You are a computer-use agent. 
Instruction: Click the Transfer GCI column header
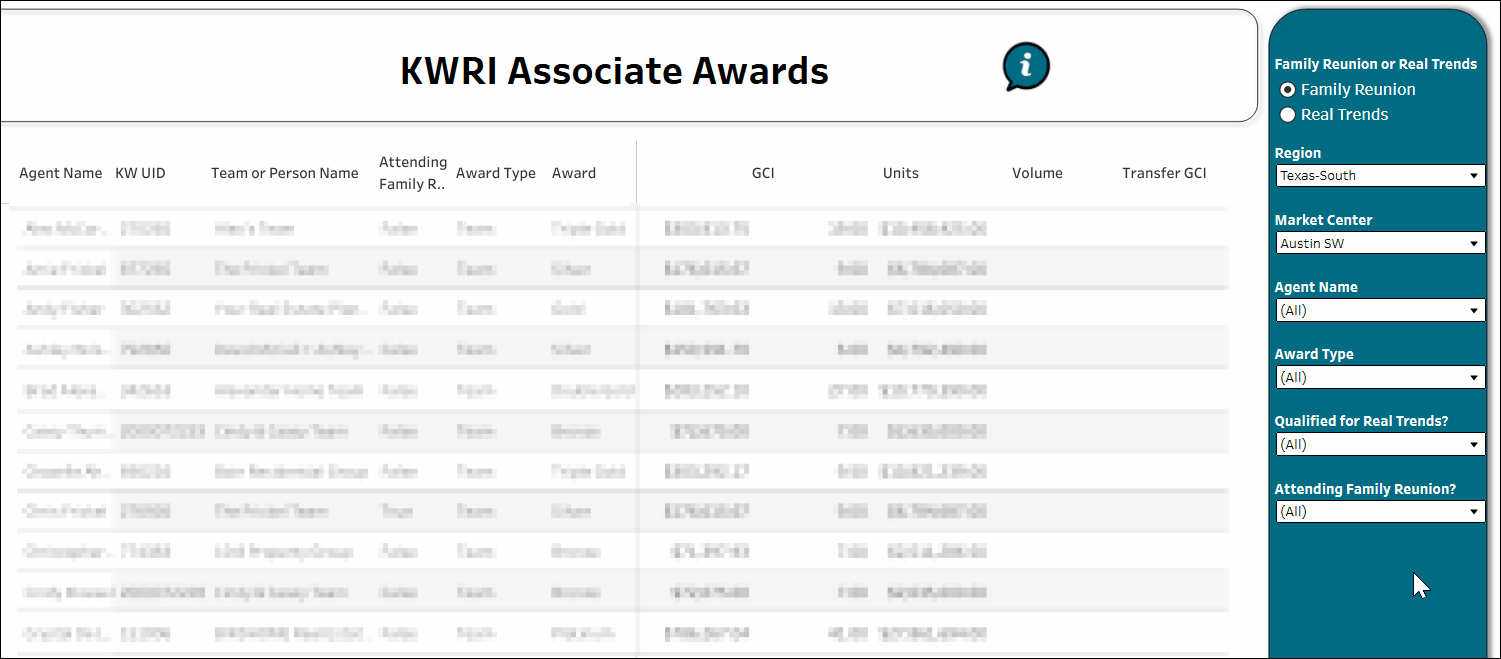click(1164, 173)
